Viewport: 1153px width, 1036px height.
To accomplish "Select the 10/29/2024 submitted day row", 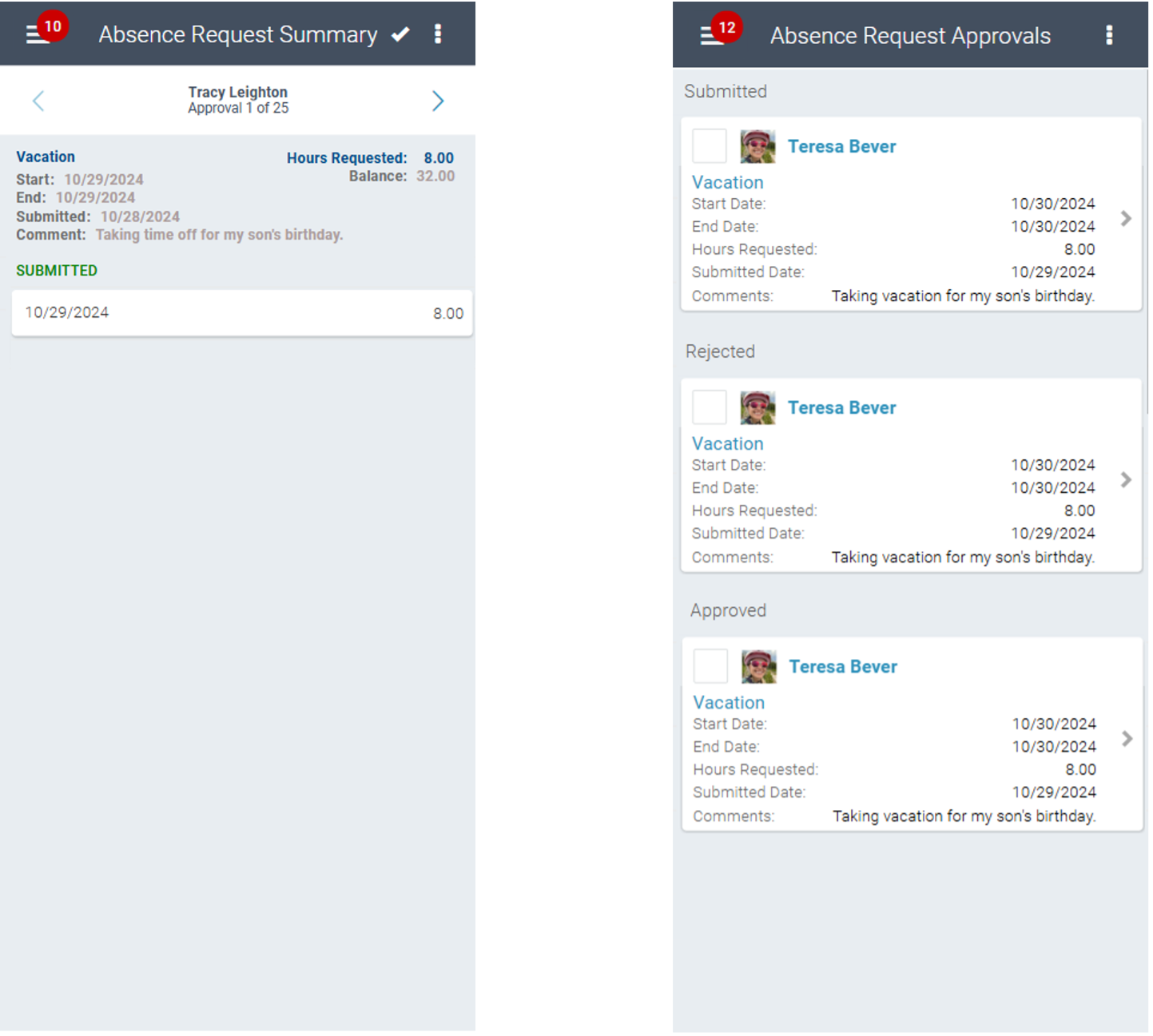I will 242,313.
